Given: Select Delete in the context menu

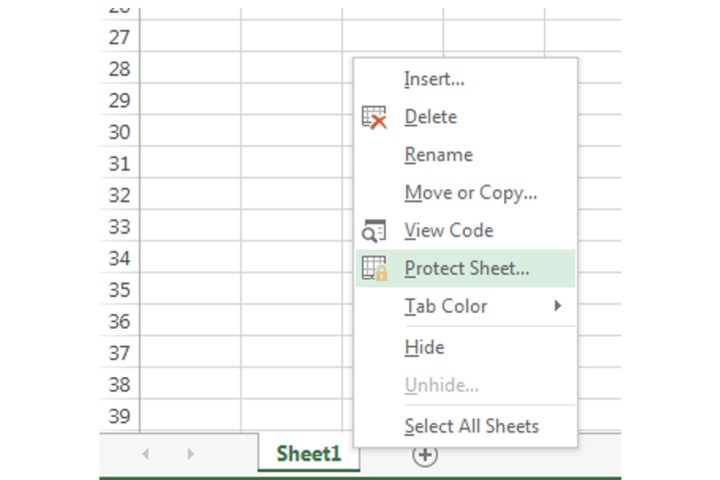Looking at the screenshot, I should tap(430, 117).
